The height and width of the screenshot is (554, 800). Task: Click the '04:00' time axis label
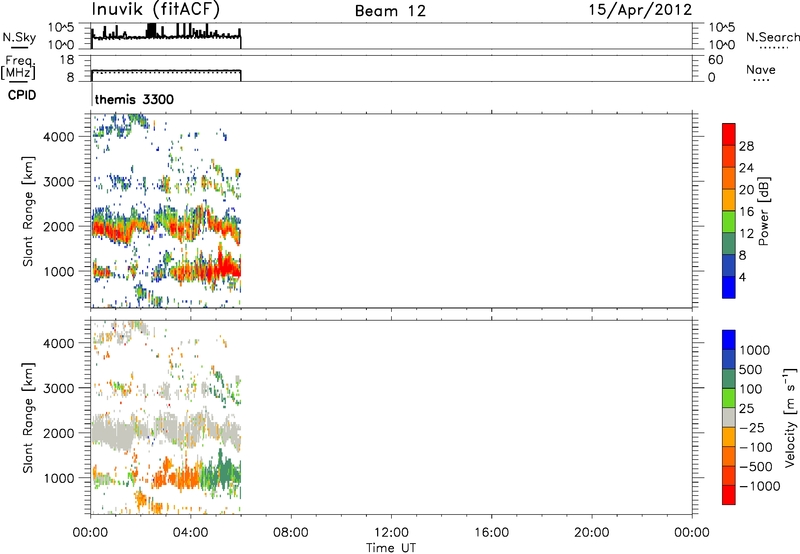[x=190, y=533]
